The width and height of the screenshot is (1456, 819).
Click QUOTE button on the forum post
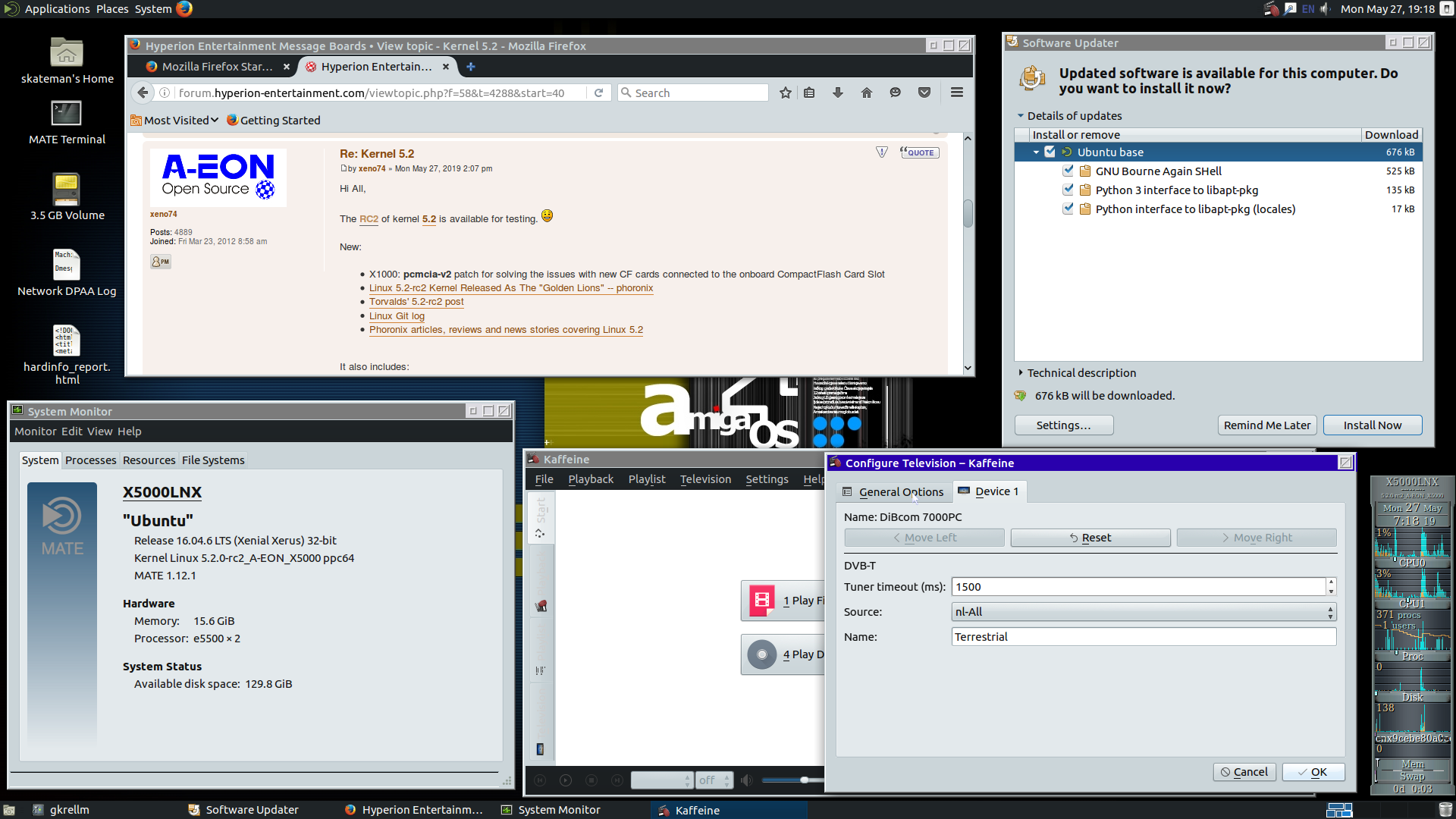pyautogui.click(x=920, y=152)
